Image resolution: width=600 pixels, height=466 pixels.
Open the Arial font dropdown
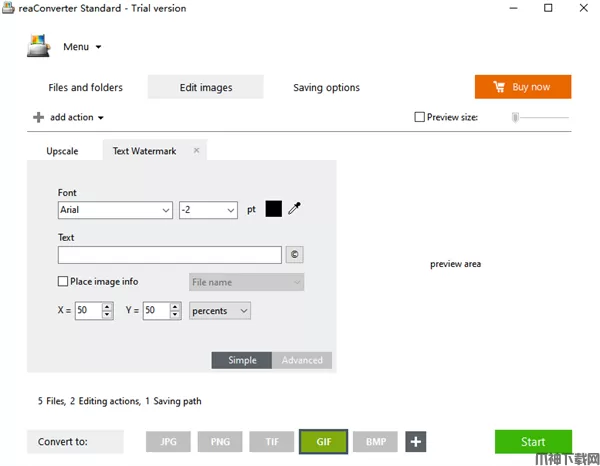pyautogui.click(x=115, y=210)
